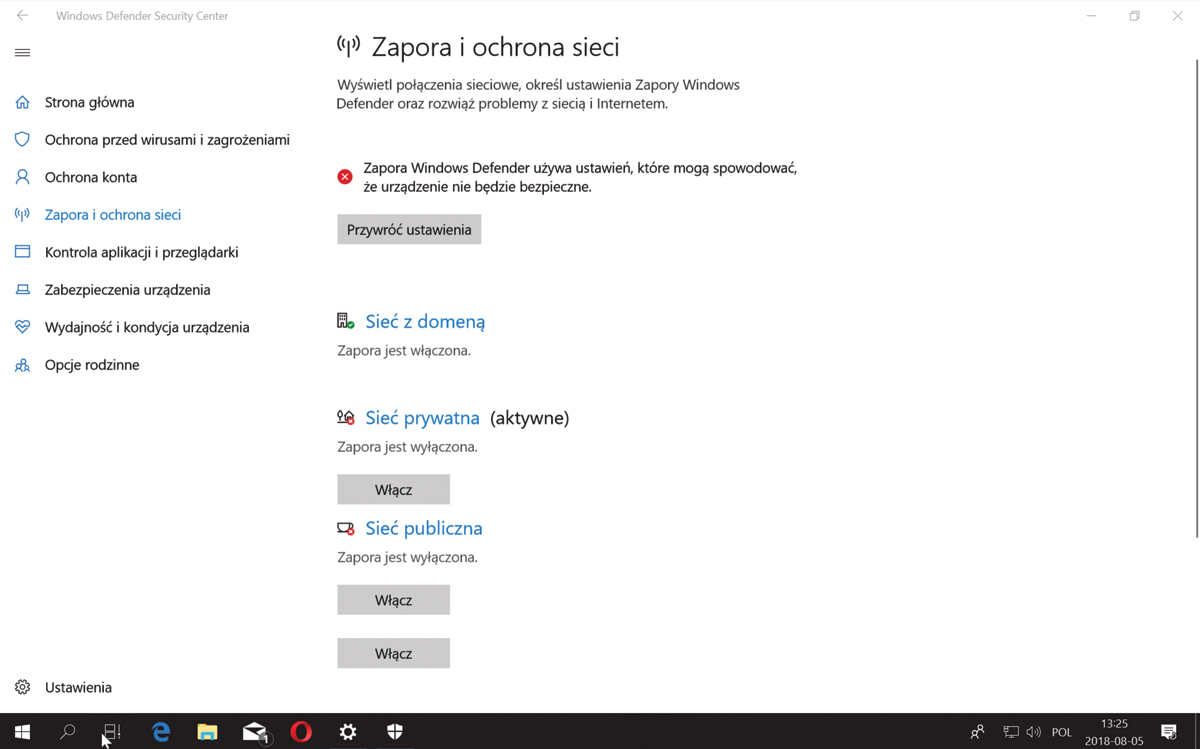This screenshot has height=749, width=1200.
Task: Open Ustawienia gear at sidebar bottom
Action: [23, 687]
